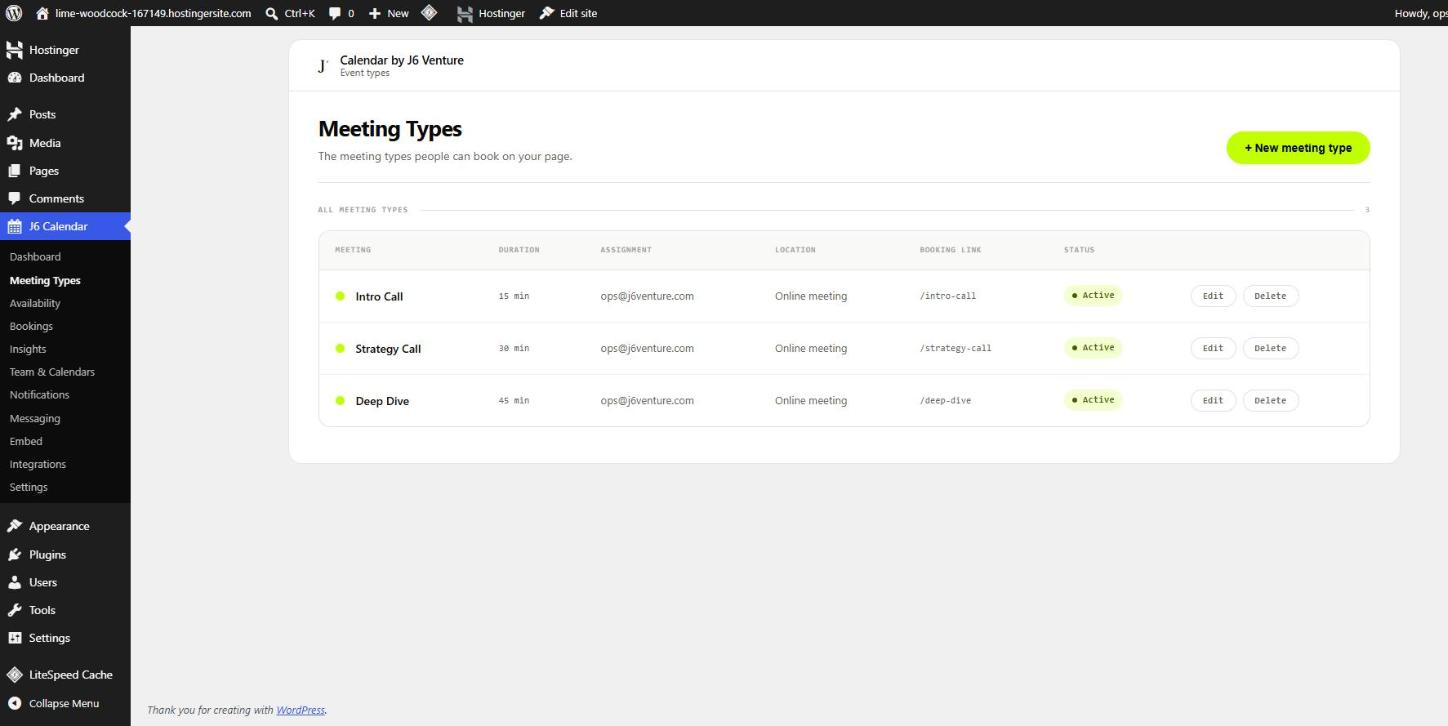This screenshot has height=726, width=1448.
Task: Open Team & Calendars submenu item
Action: (x=52, y=372)
